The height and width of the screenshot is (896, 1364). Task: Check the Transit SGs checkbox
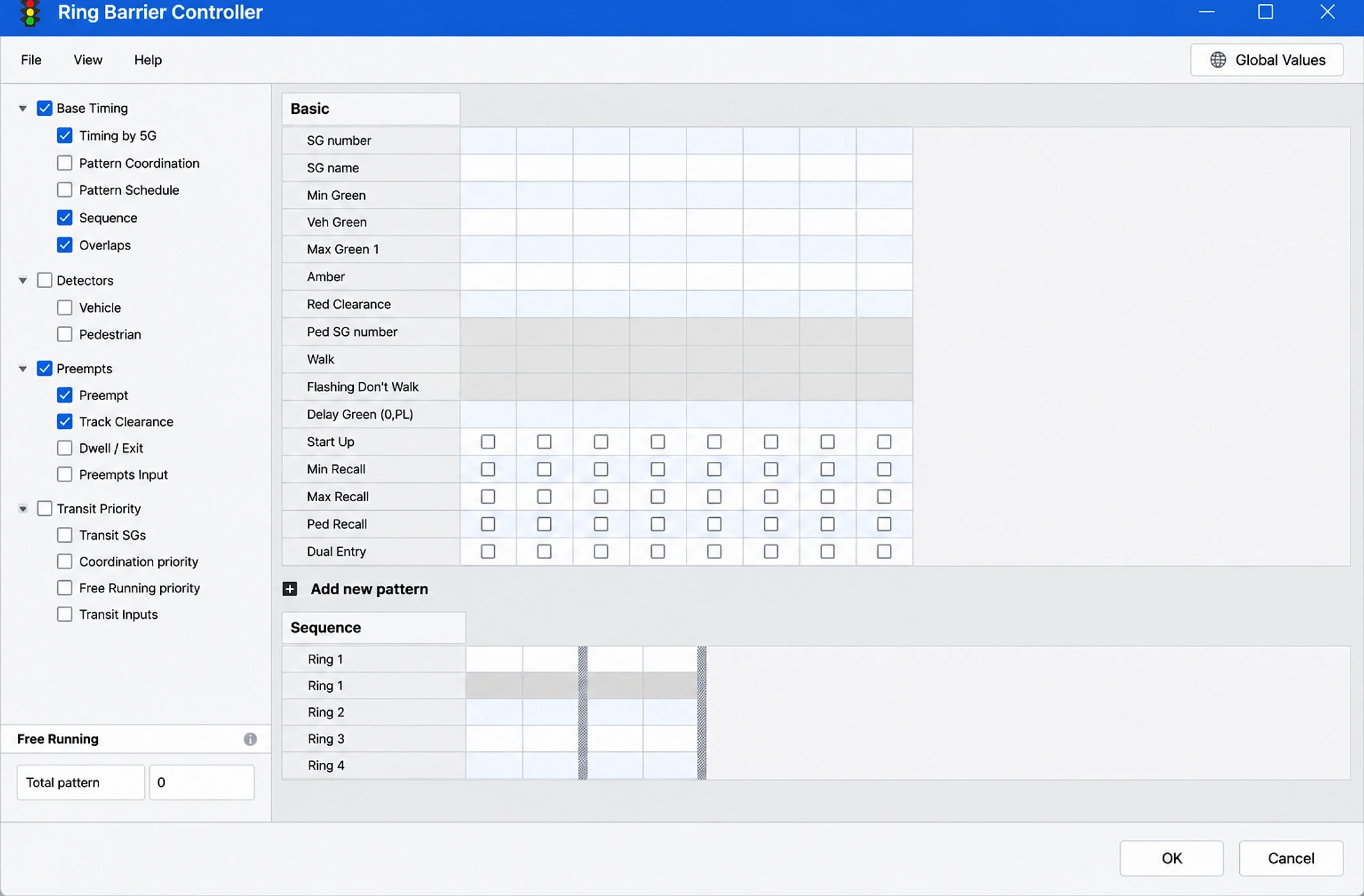coord(64,535)
